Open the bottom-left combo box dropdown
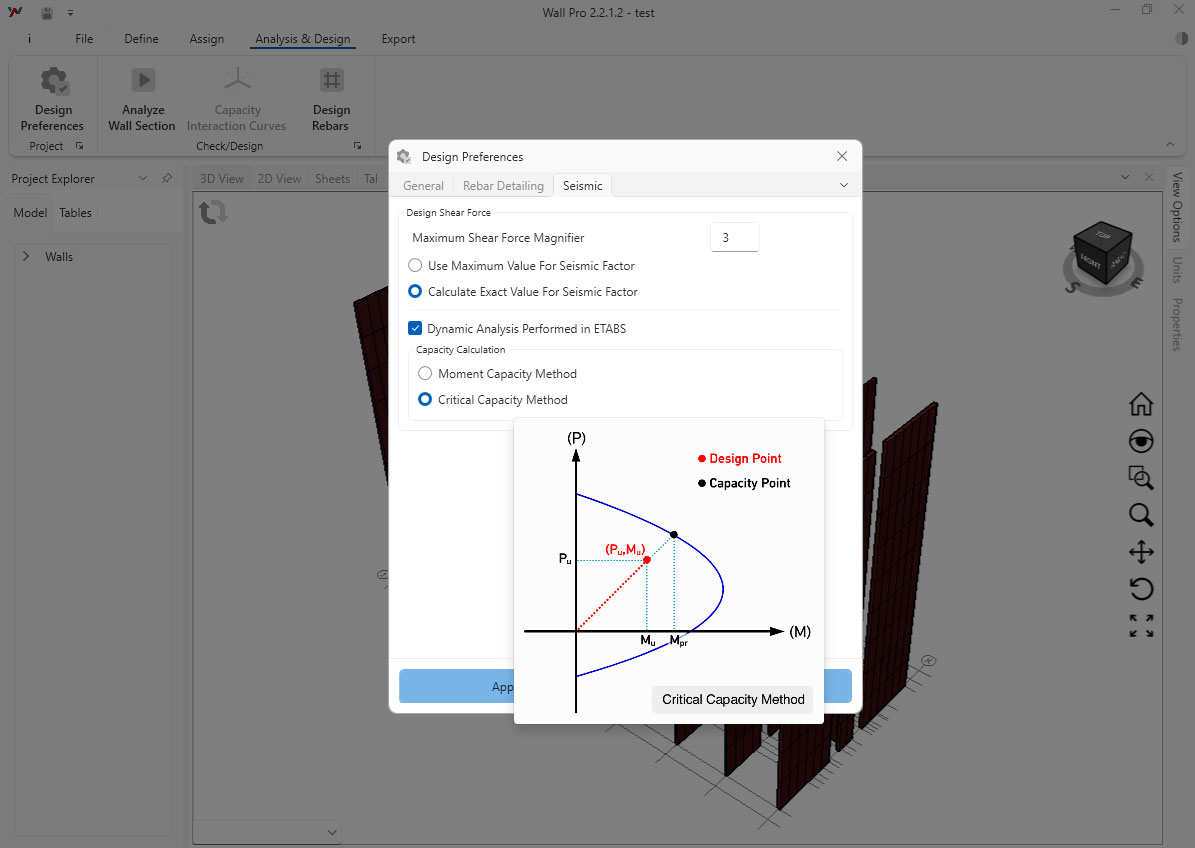The image size is (1195, 848). point(332,832)
